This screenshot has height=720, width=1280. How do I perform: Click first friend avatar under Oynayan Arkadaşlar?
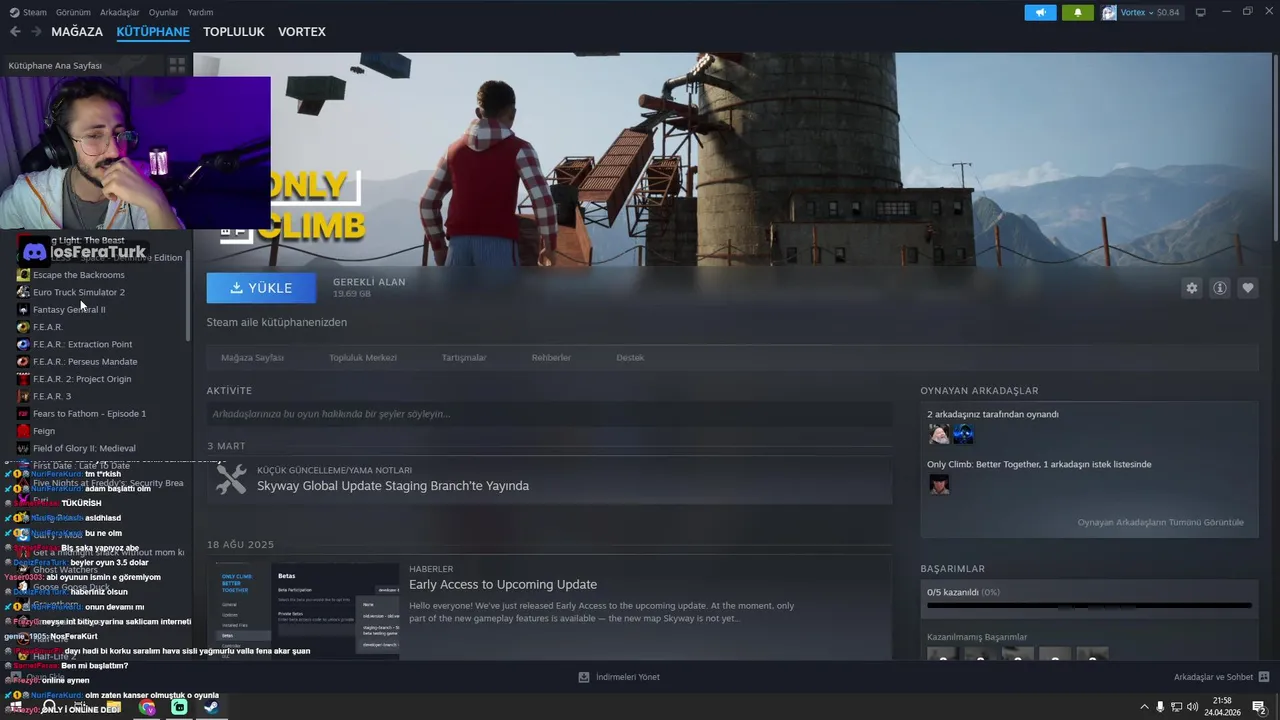click(x=939, y=434)
